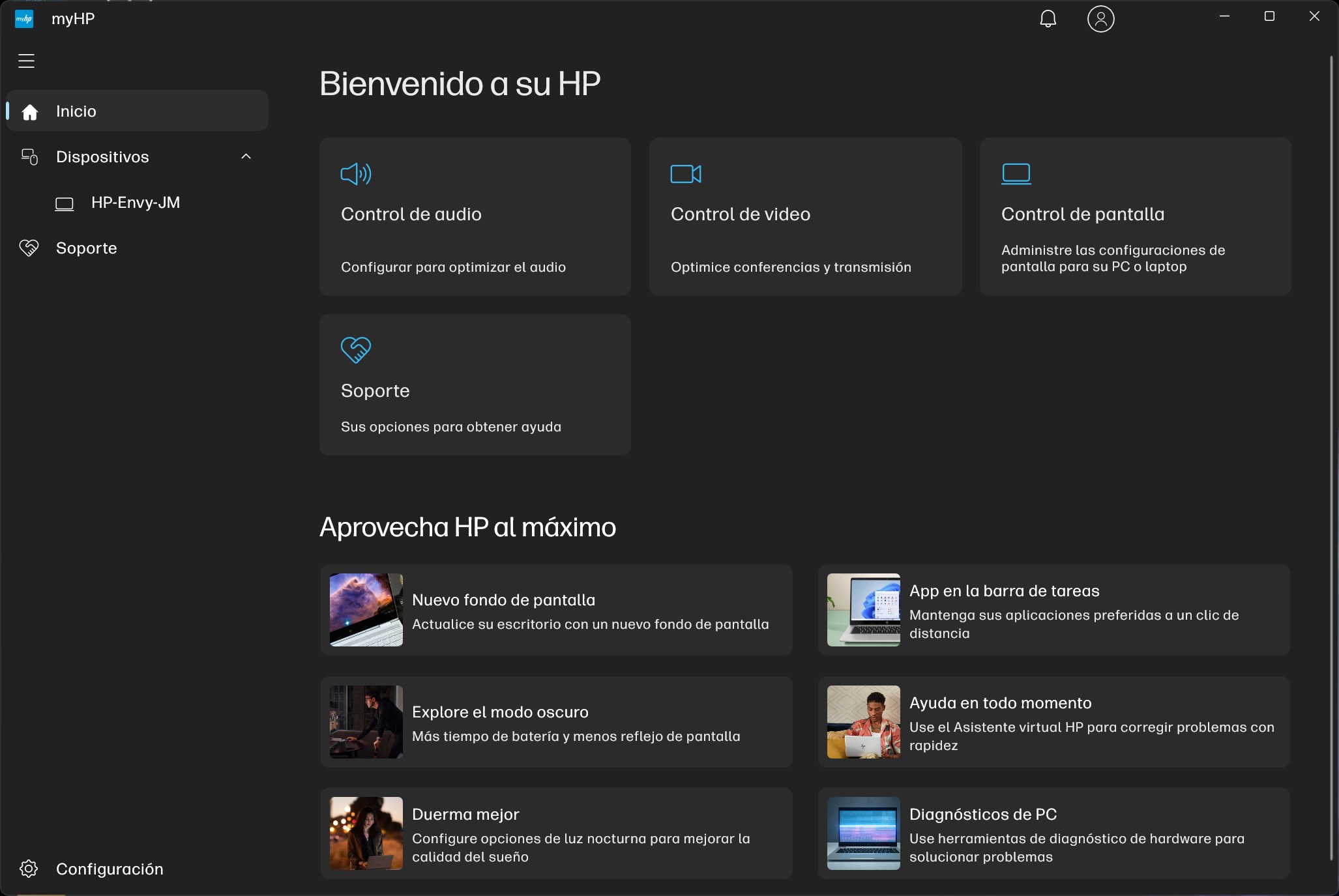1339x896 pixels.
Task: Click the laptop icon on Control de pantalla card
Action: tap(1016, 174)
